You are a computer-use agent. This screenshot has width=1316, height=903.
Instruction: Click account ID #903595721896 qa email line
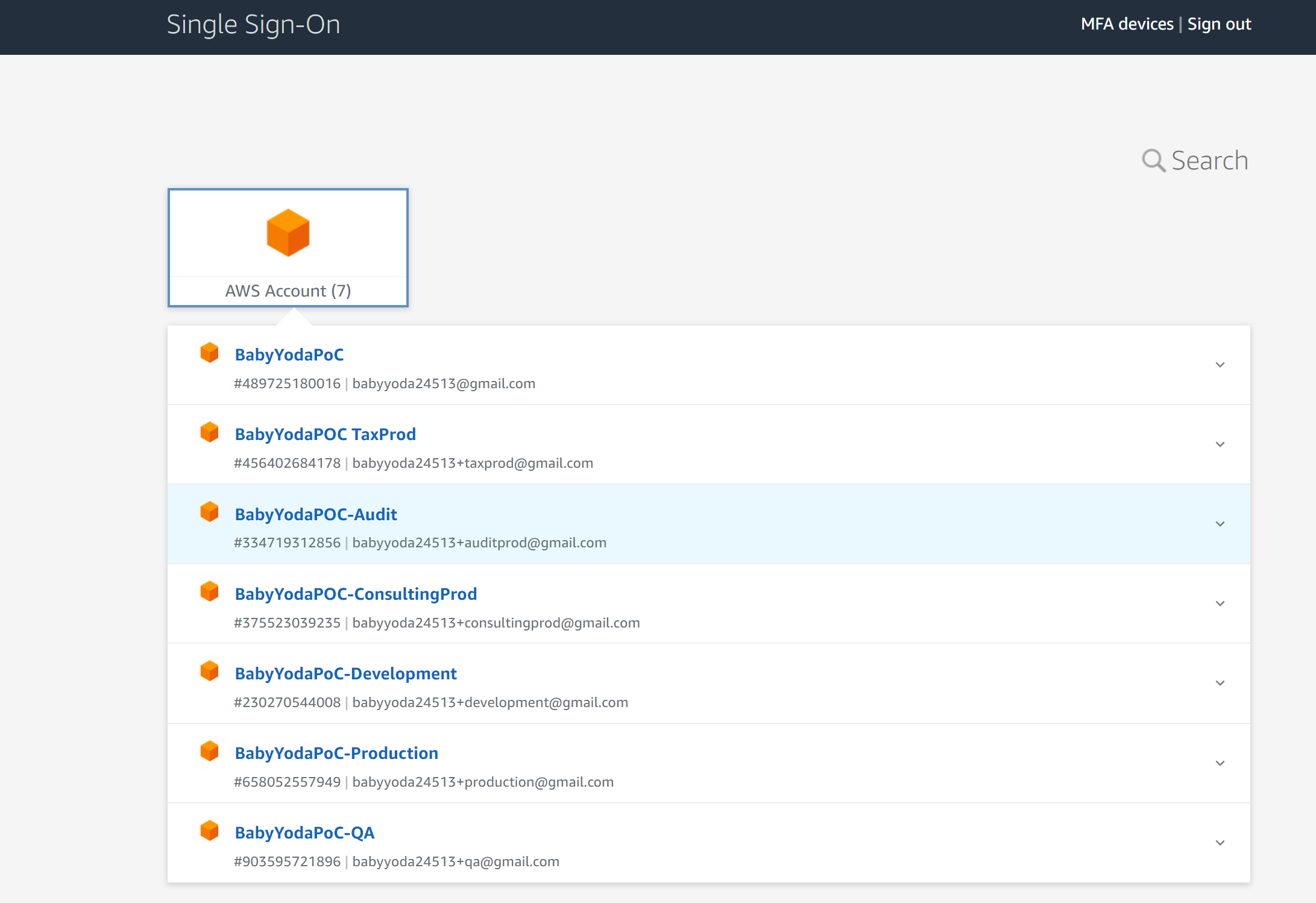coord(397,861)
